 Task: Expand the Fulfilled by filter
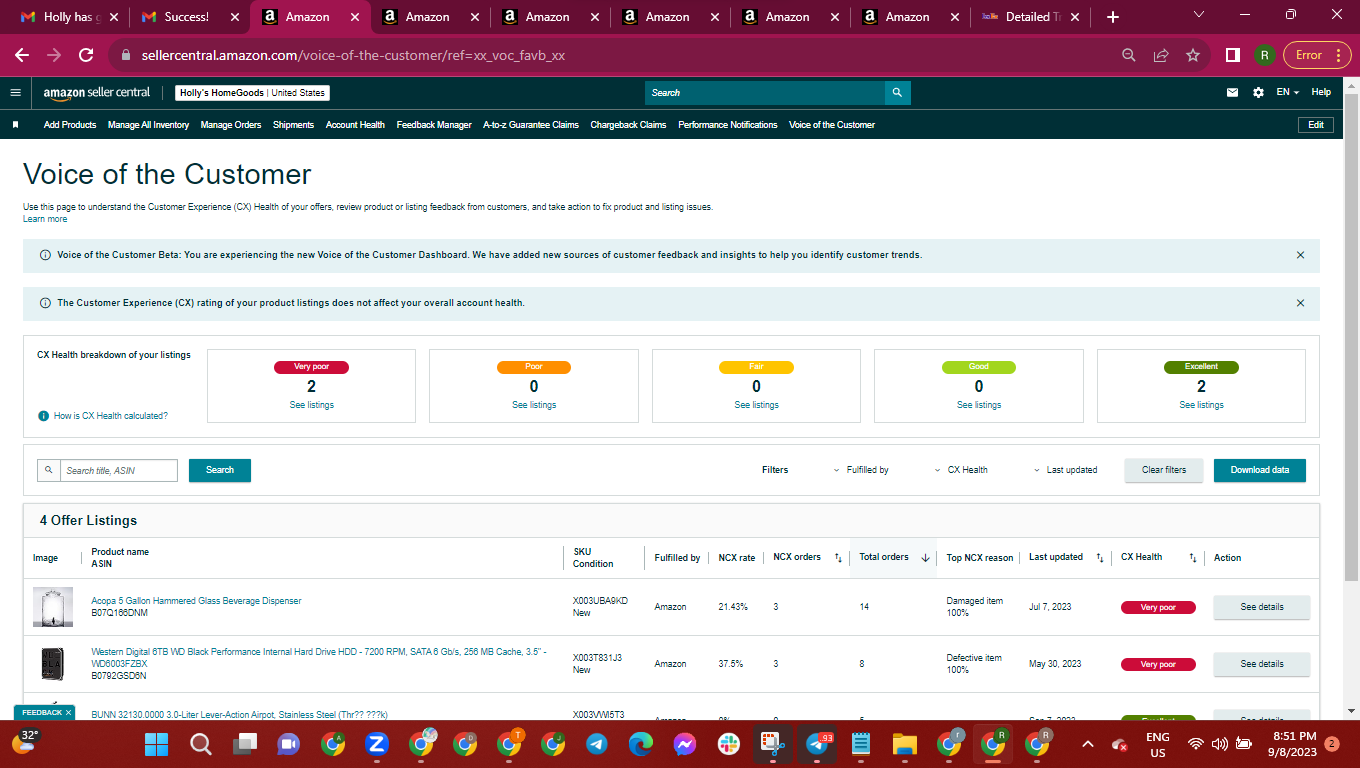coord(861,470)
